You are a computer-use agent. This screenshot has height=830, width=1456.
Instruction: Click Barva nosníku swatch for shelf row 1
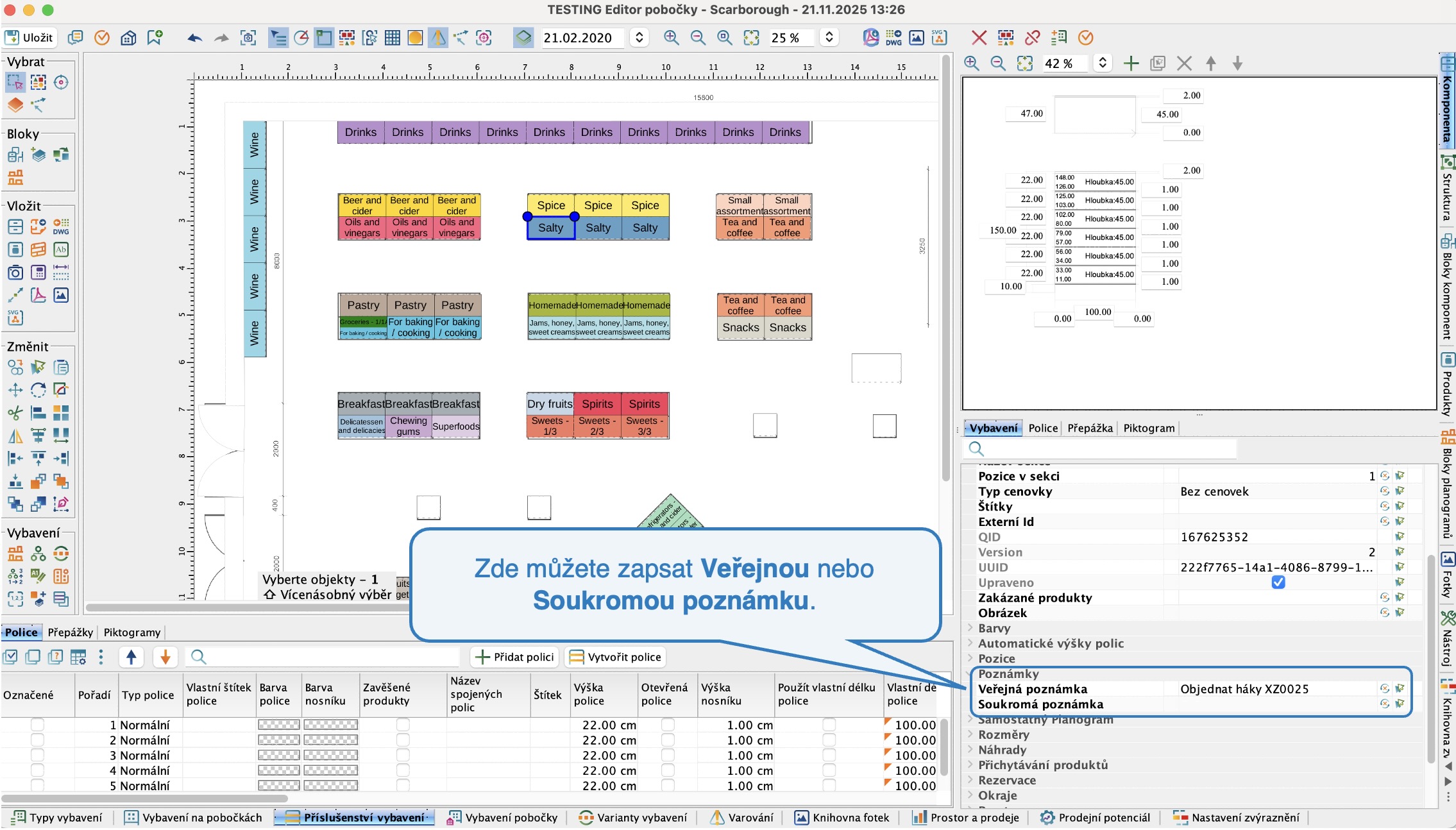click(x=331, y=725)
